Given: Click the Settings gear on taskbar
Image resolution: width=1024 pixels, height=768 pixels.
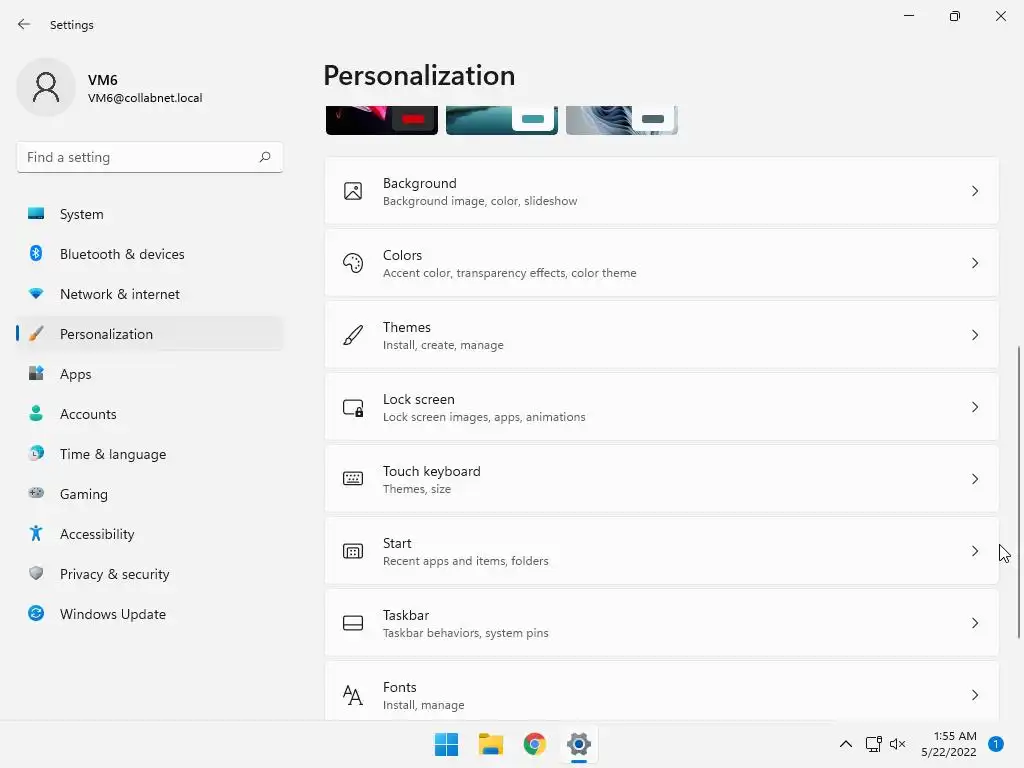Looking at the screenshot, I should tap(579, 744).
